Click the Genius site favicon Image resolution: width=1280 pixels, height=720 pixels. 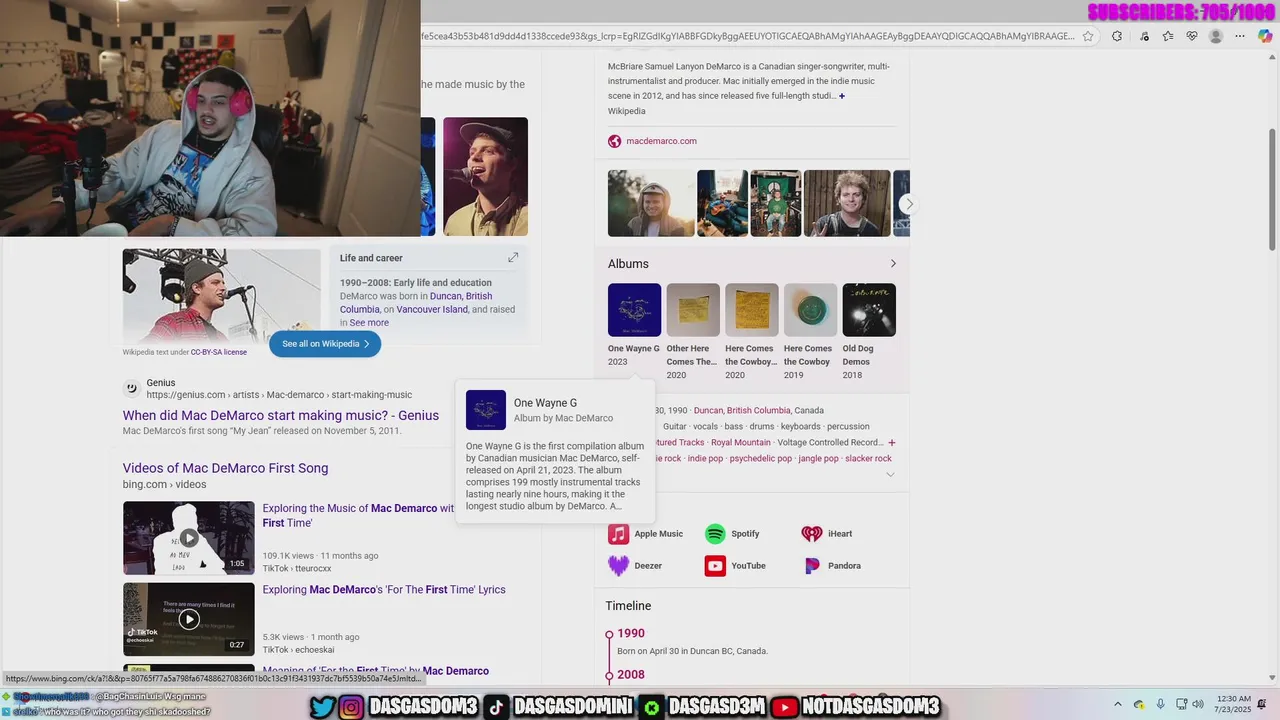132,388
